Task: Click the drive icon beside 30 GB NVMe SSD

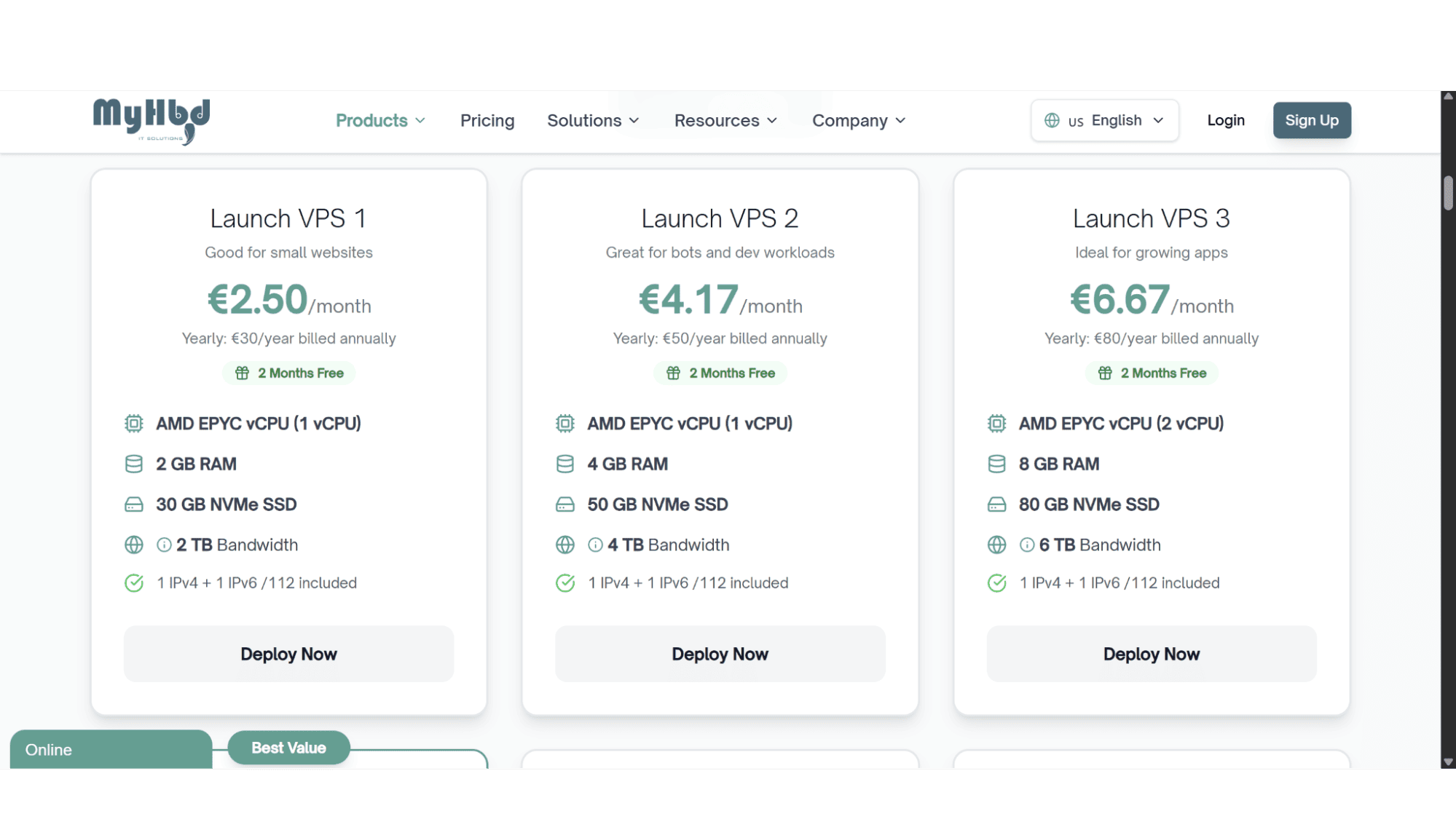Action: click(x=134, y=505)
